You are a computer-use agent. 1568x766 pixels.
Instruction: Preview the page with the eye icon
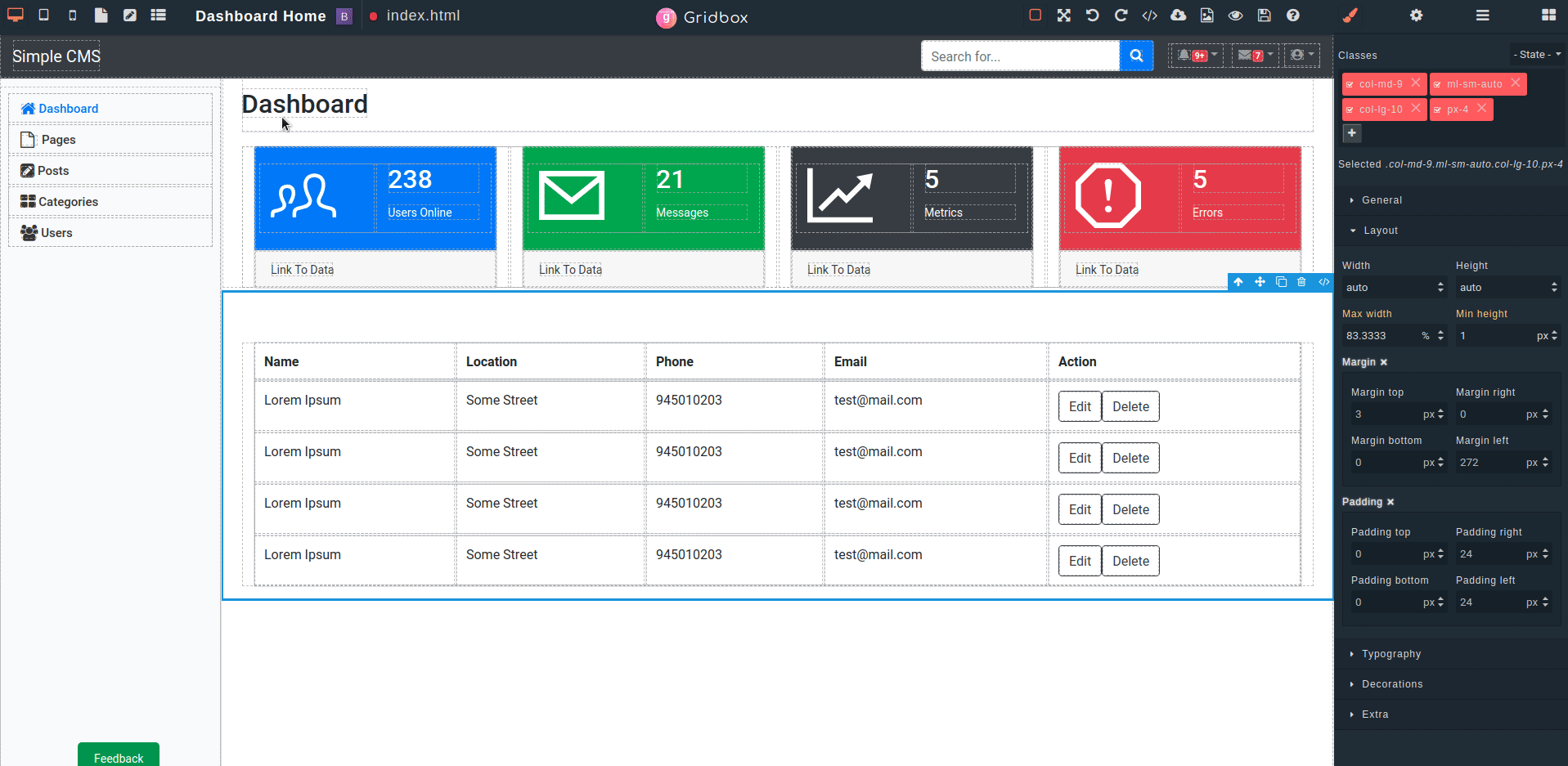tap(1235, 15)
